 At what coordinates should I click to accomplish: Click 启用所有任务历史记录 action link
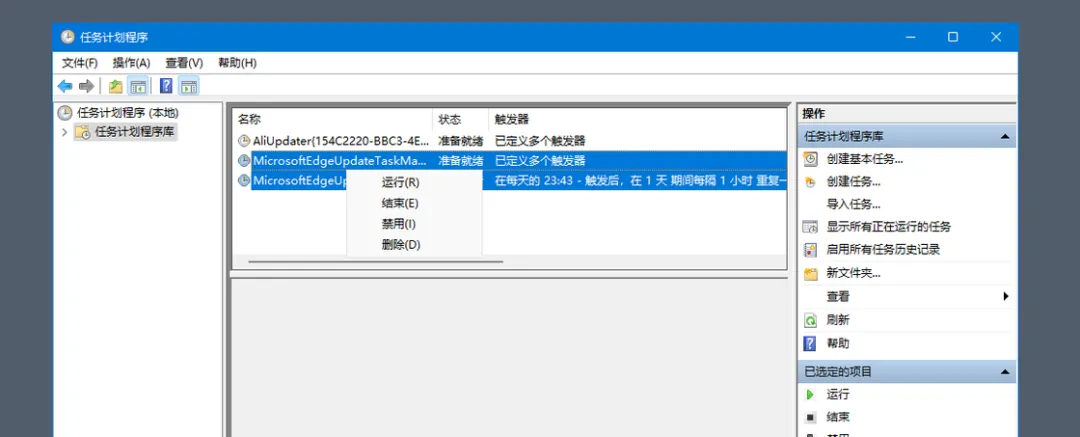[x=883, y=250]
